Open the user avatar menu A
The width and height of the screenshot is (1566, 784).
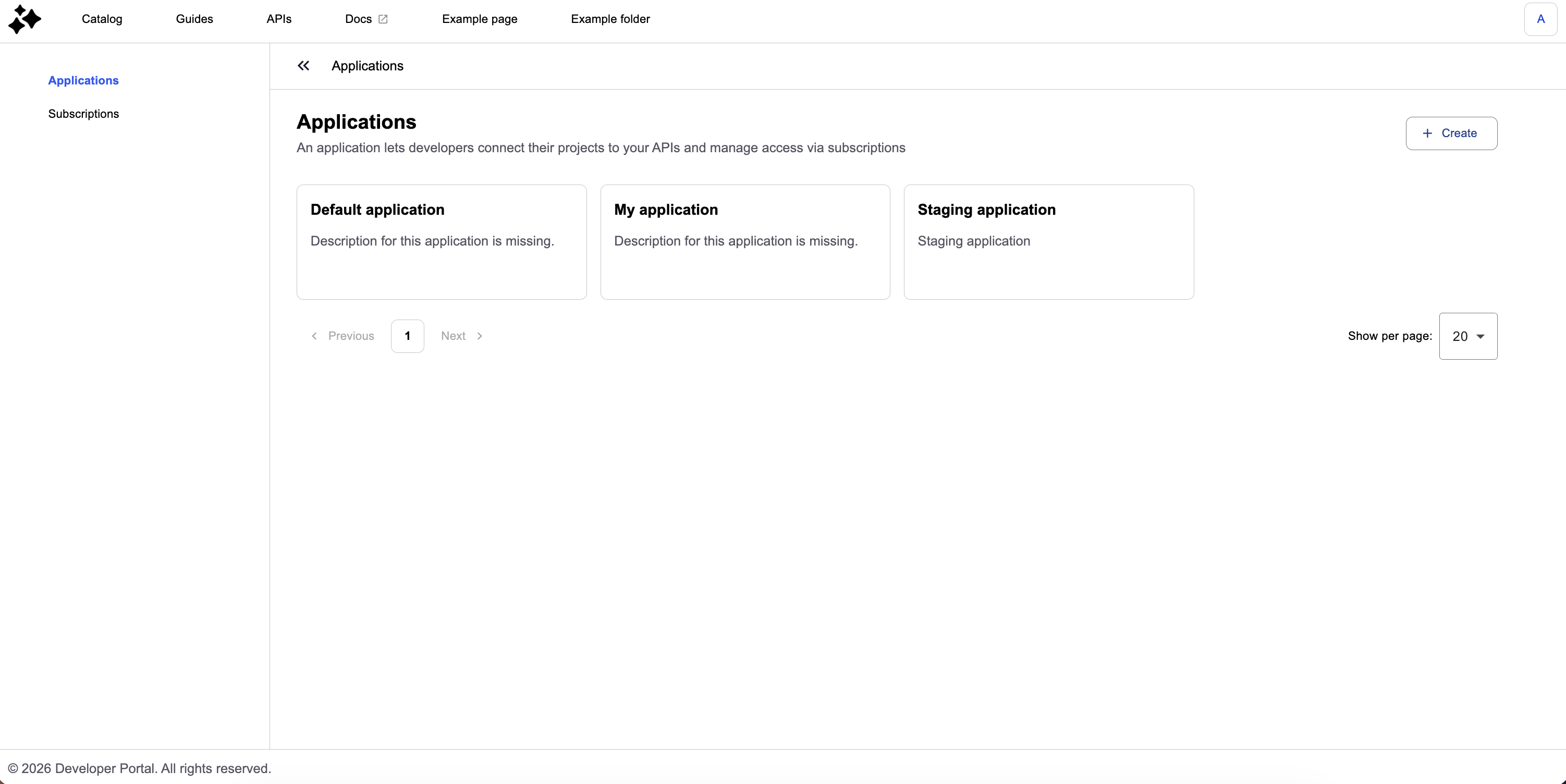[x=1540, y=19]
